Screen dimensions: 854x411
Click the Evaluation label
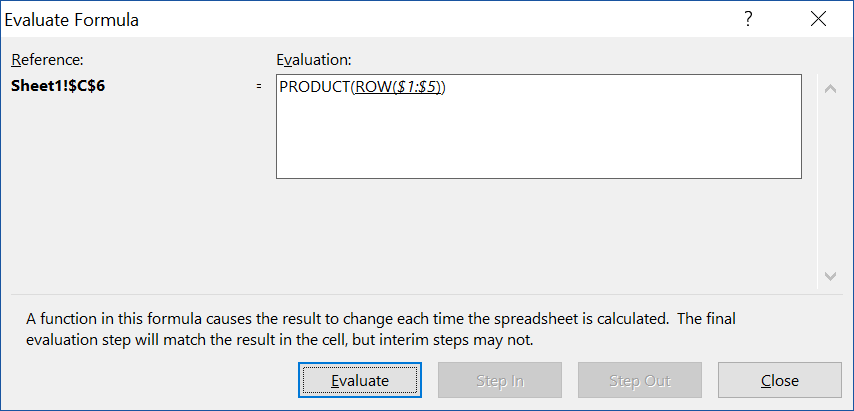313,60
